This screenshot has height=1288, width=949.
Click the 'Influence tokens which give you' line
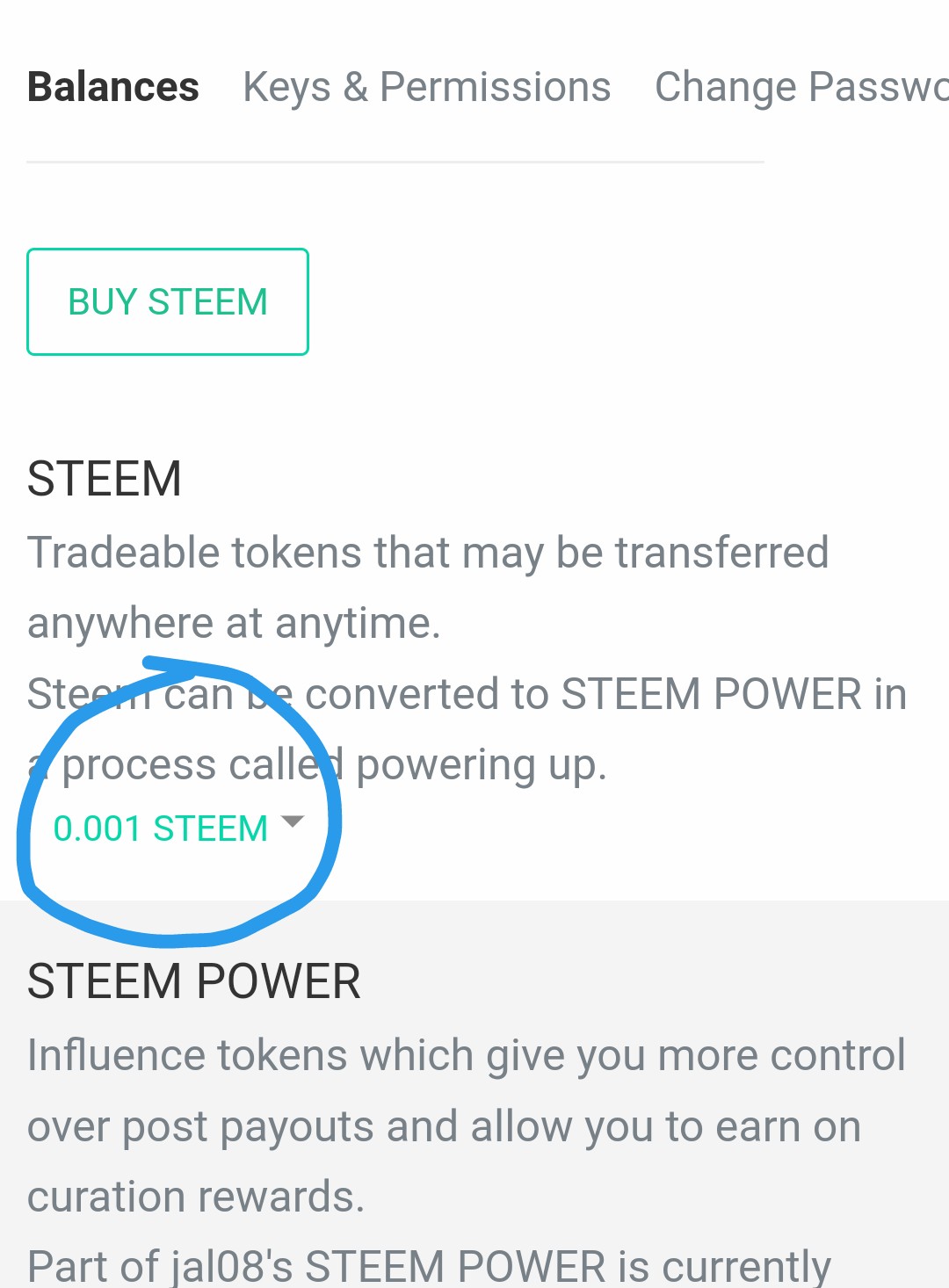point(466,1055)
